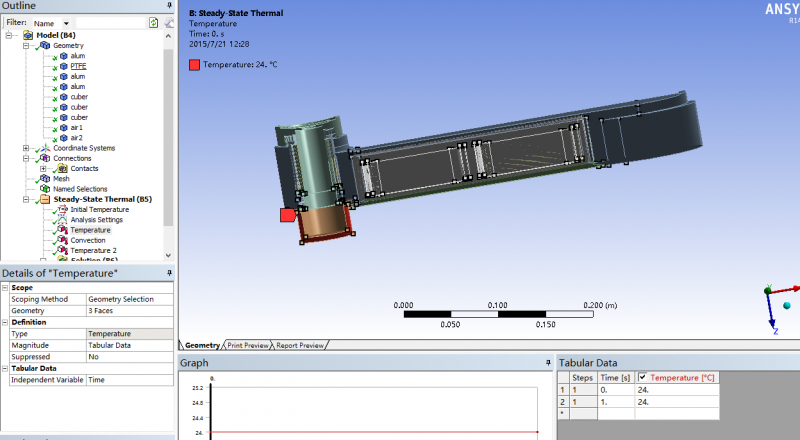Switch to the Geometry tab

click(x=202, y=345)
